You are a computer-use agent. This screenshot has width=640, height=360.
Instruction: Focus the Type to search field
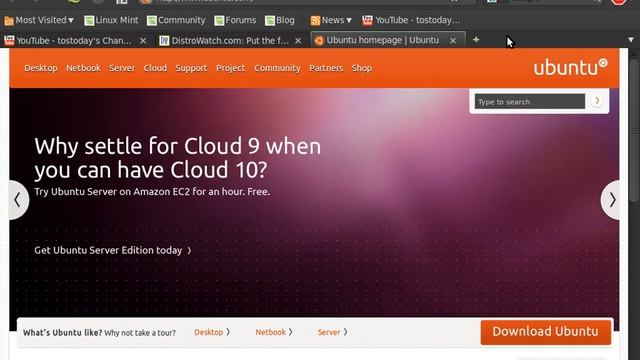[529, 102]
